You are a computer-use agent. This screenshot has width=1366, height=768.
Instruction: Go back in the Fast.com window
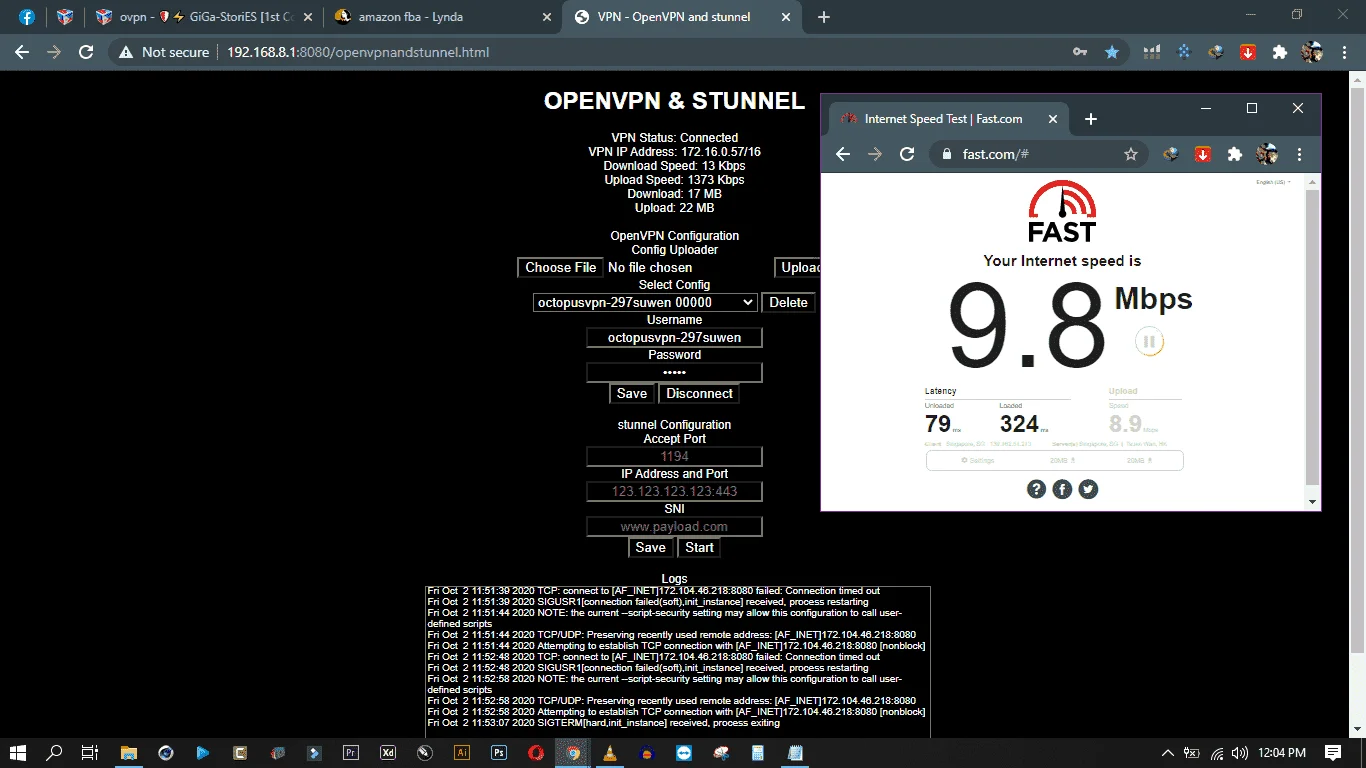(843, 154)
